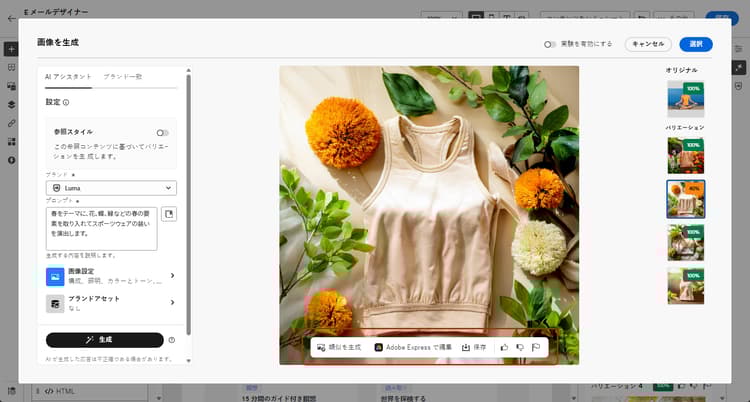The image size is (750, 402).
Task: Select the original yoga image thumbnail
Action: [686, 100]
